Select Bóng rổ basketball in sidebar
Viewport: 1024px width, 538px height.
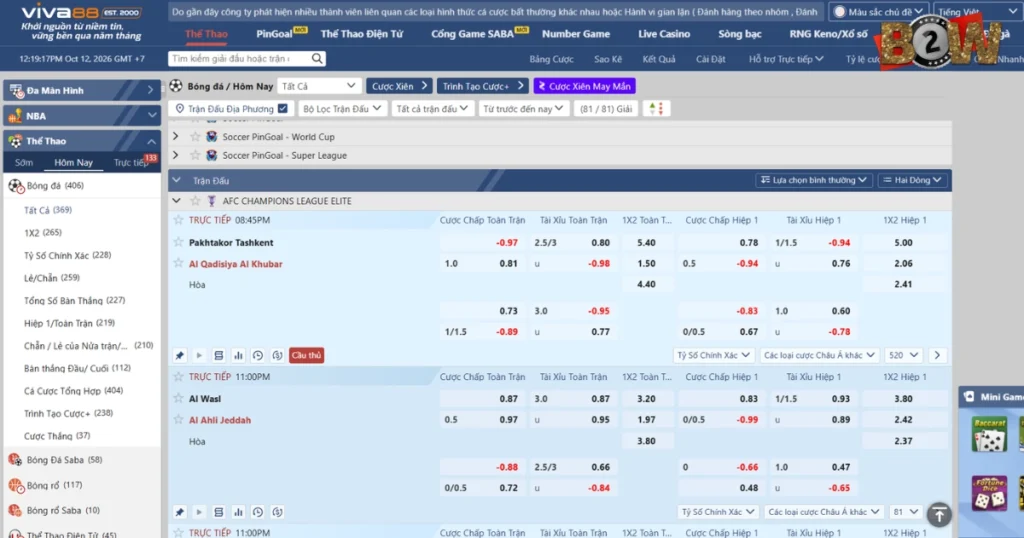tap(54, 485)
